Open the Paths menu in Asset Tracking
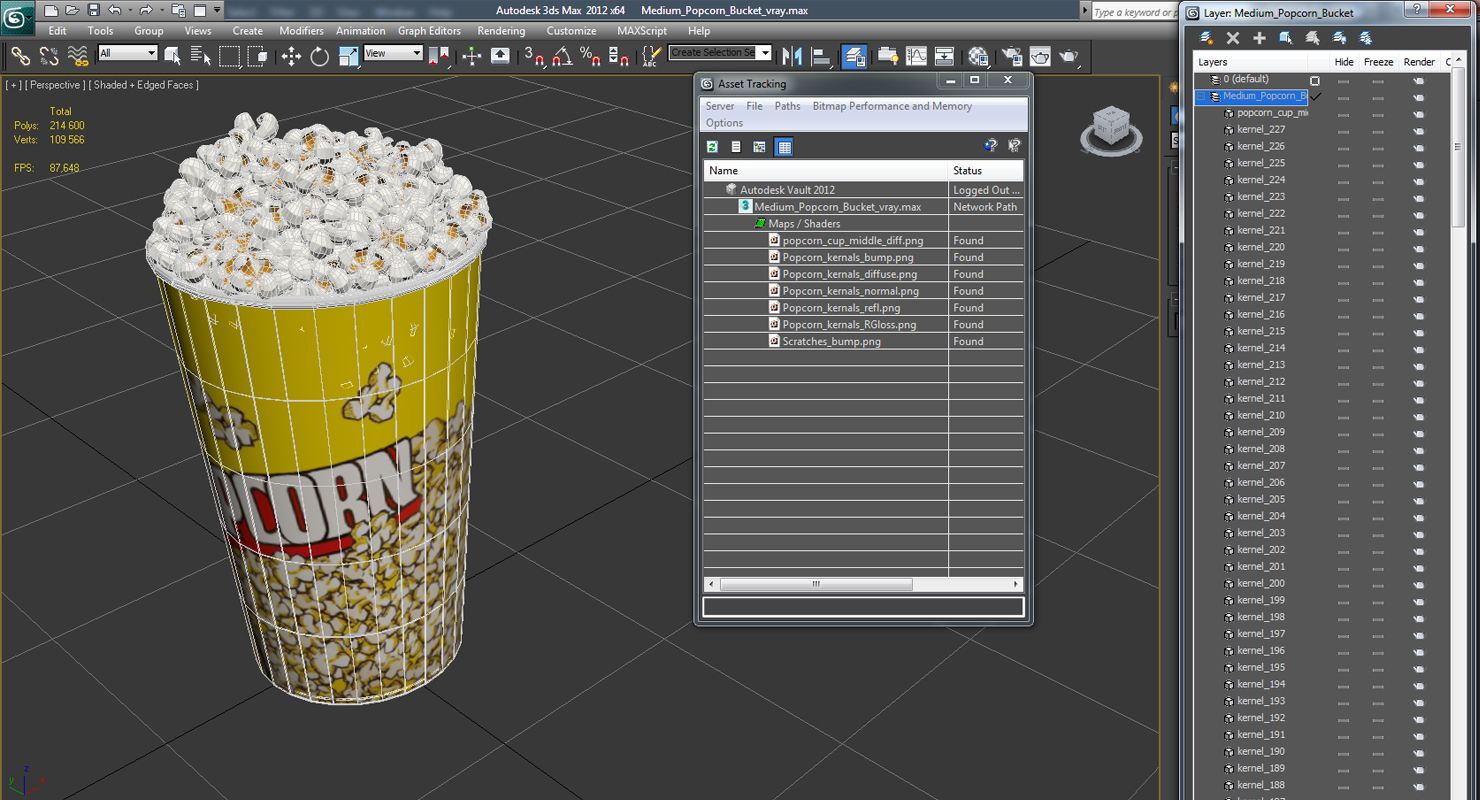The image size is (1480, 800). pos(787,106)
